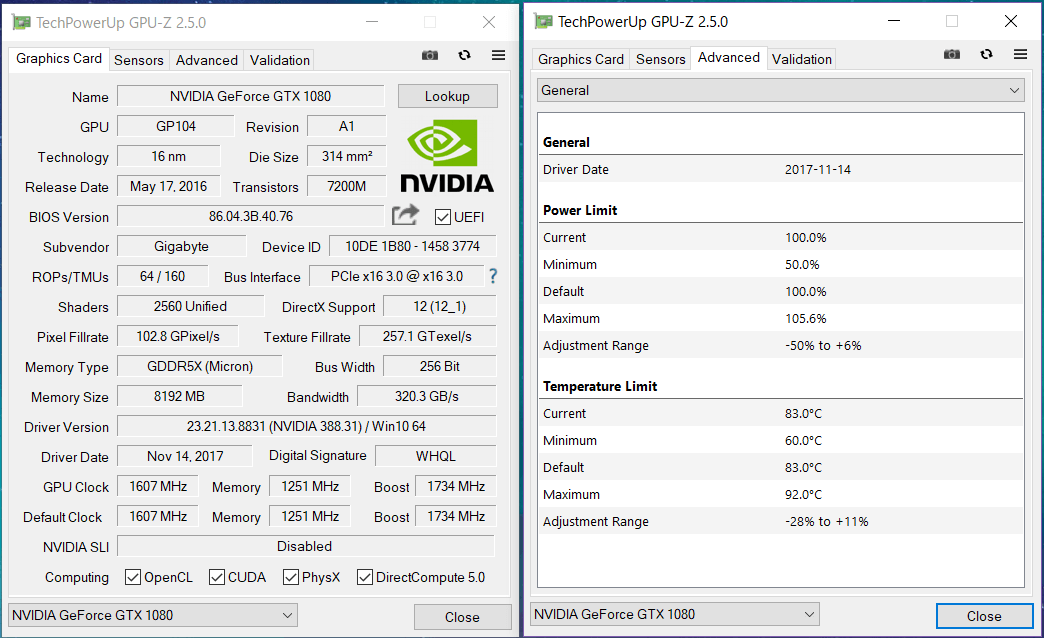1044x638 pixels.
Task: Minimize the left GPU-Z window
Action: [x=372, y=22]
